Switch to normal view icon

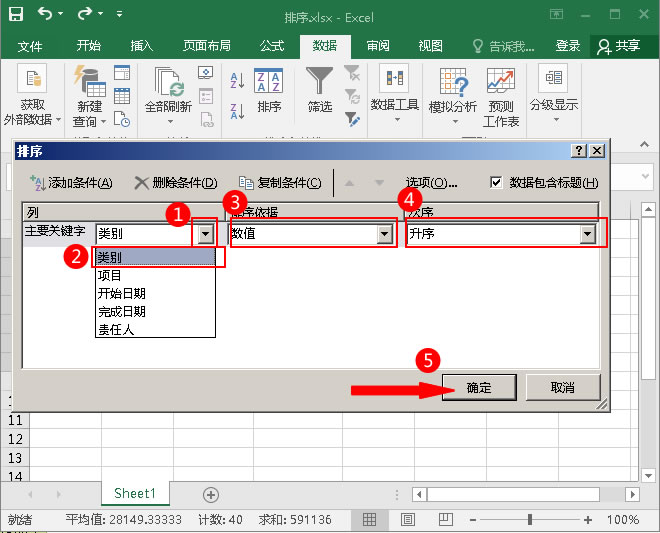(x=369, y=520)
